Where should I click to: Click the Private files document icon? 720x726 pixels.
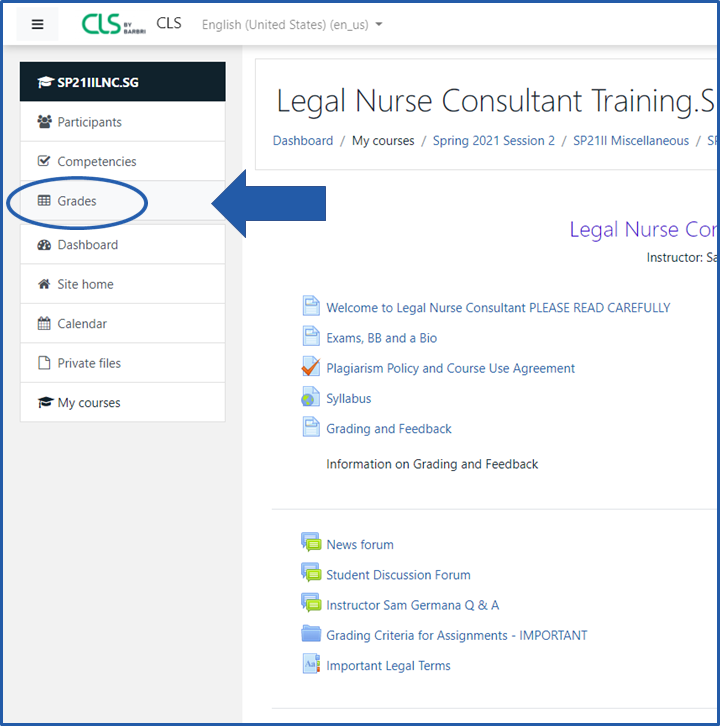[44, 363]
